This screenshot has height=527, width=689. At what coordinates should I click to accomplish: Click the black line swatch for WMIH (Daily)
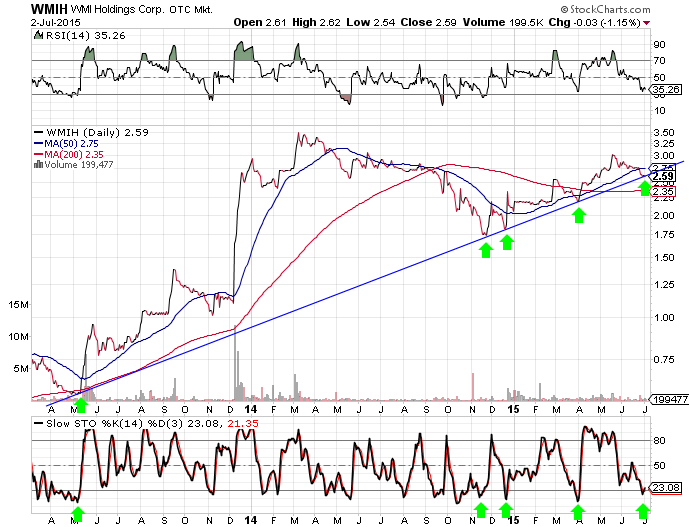pos(39,132)
